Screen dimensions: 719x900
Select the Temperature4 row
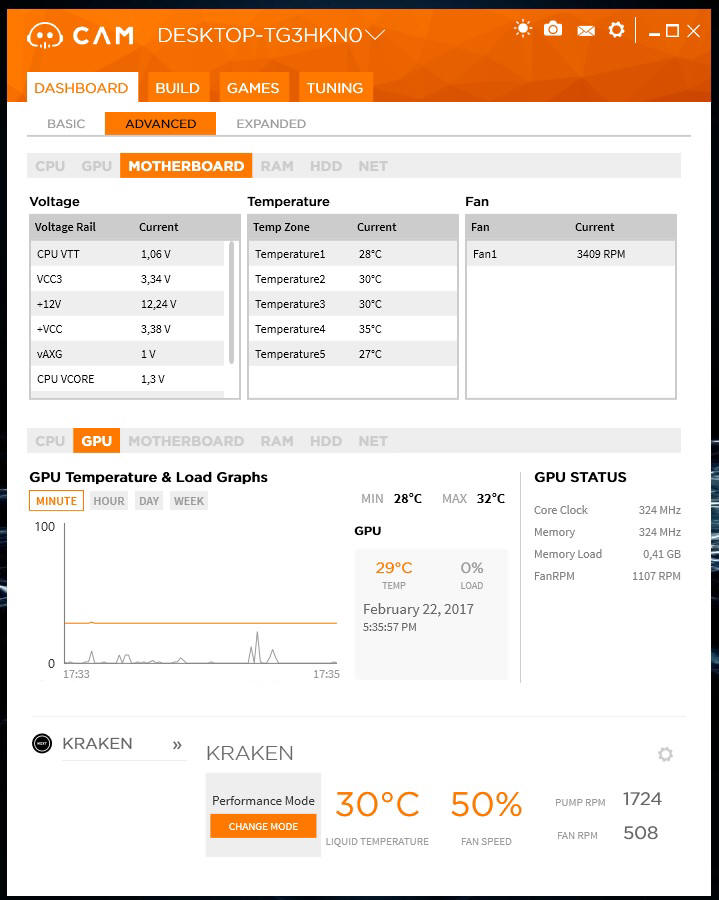pyautogui.click(x=353, y=329)
